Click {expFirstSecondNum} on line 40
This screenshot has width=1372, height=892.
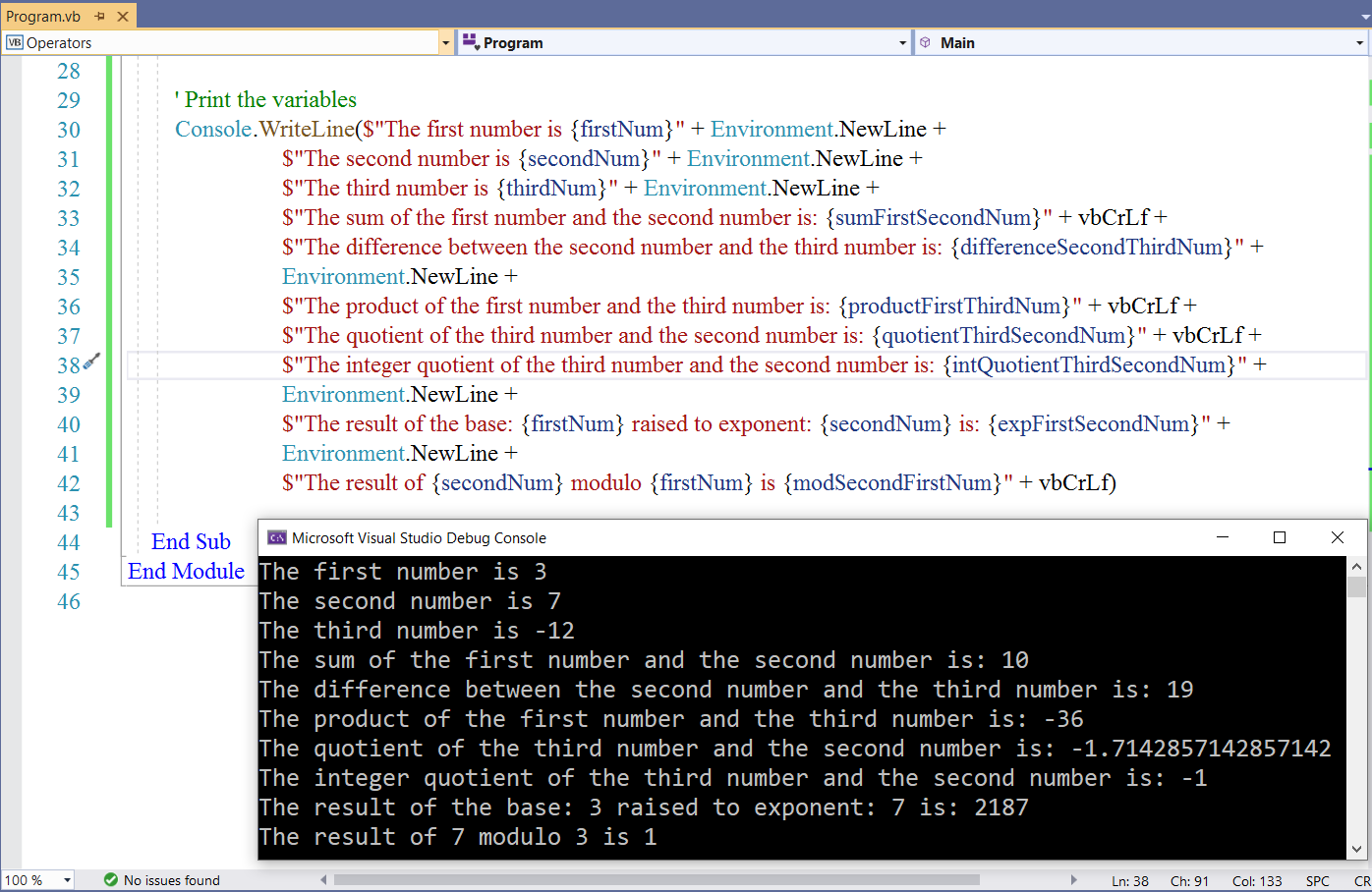click(x=1094, y=423)
